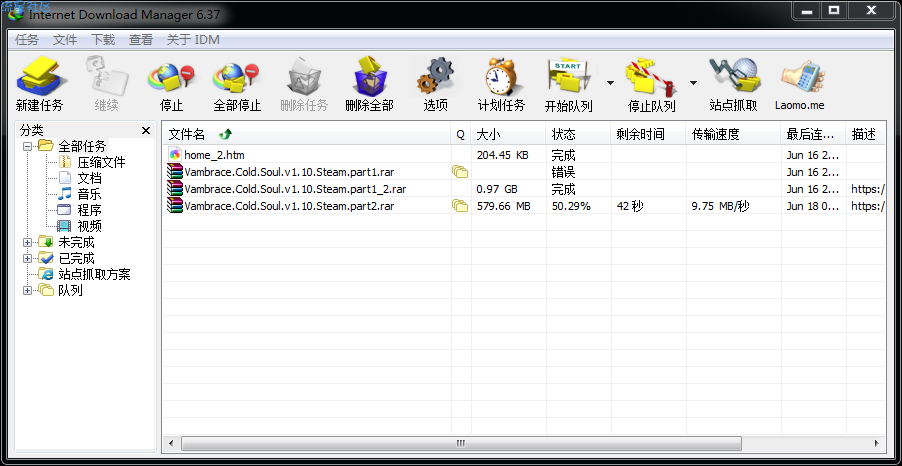Click the 停止 toolbar icon

[171, 77]
